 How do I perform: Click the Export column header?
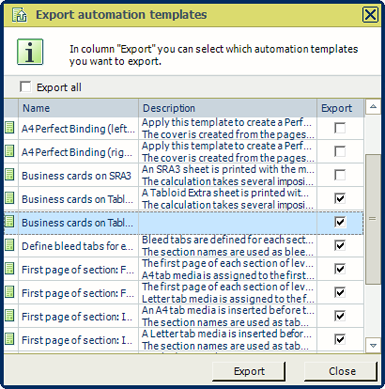pyautogui.click(x=340, y=108)
